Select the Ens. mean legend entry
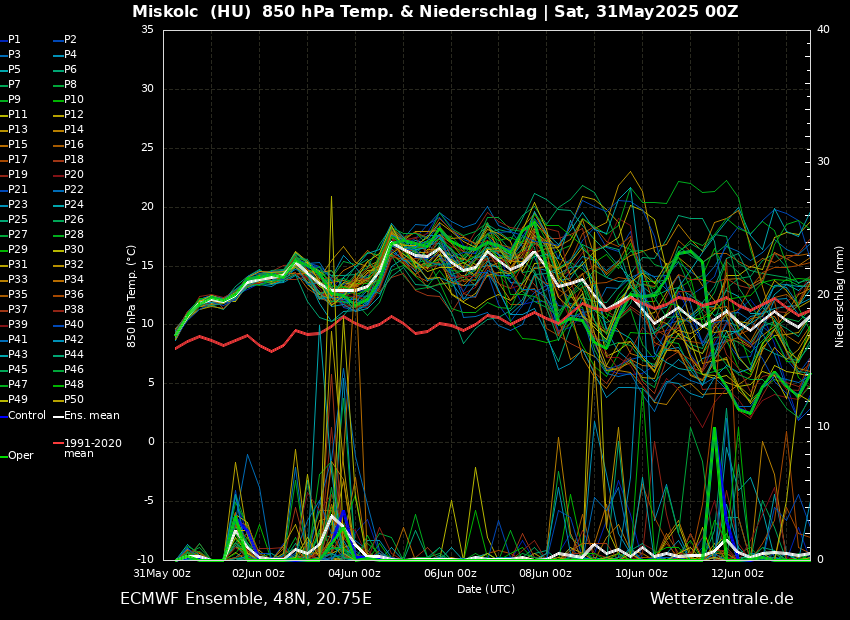The width and height of the screenshot is (850, 620). [x=91, y=415]
